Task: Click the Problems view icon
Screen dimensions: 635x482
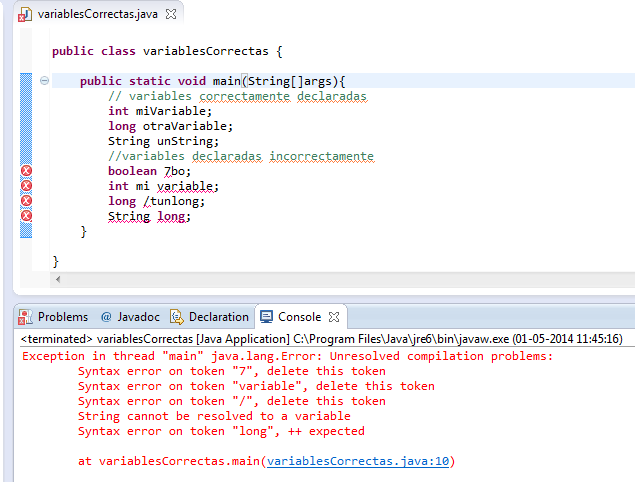Action: (x=25, y=318)
